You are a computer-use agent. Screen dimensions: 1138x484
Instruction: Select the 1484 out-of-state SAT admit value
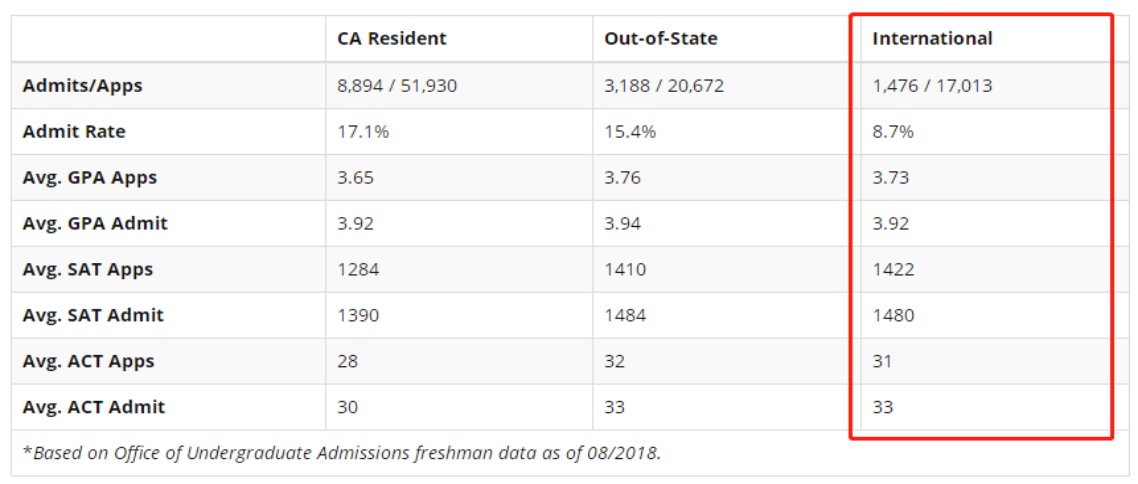[625, 316]
